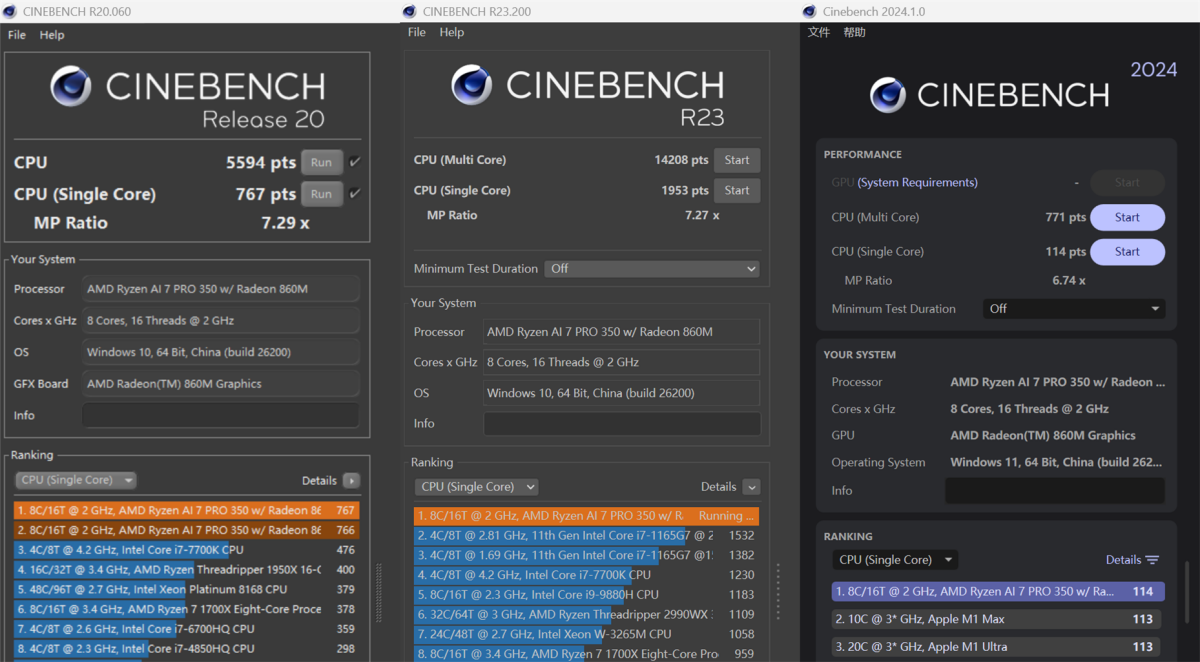Select the i7-1165G7 row scoring 1532 in R23

pyautogui.click(x=587, y=536)
